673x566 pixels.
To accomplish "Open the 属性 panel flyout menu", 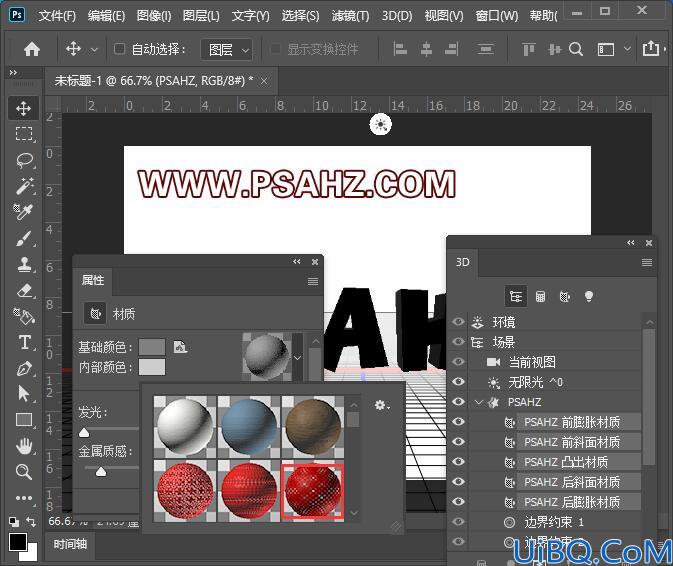I will [313, 281].
